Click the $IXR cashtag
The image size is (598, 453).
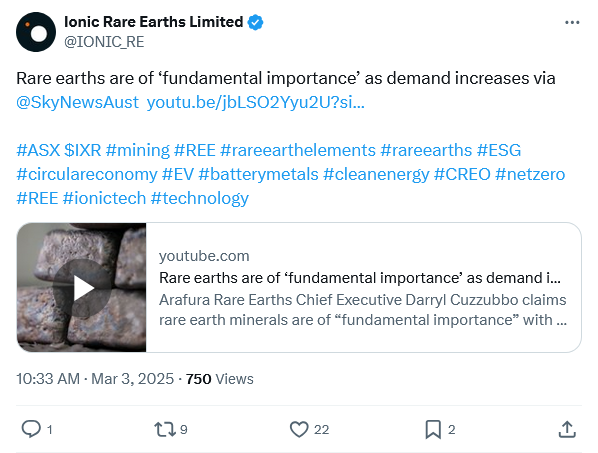[83, 150]
